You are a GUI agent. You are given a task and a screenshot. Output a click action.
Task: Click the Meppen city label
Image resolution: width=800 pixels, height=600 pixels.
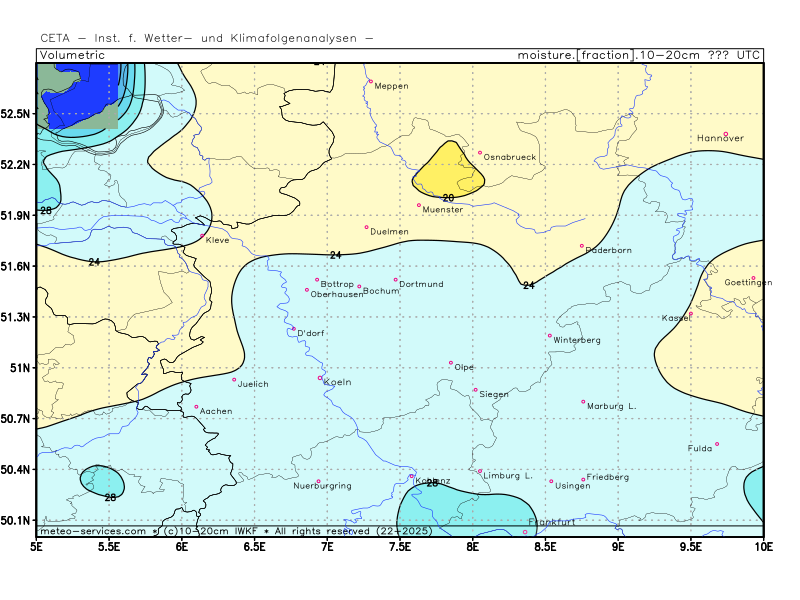coord(391,86)
